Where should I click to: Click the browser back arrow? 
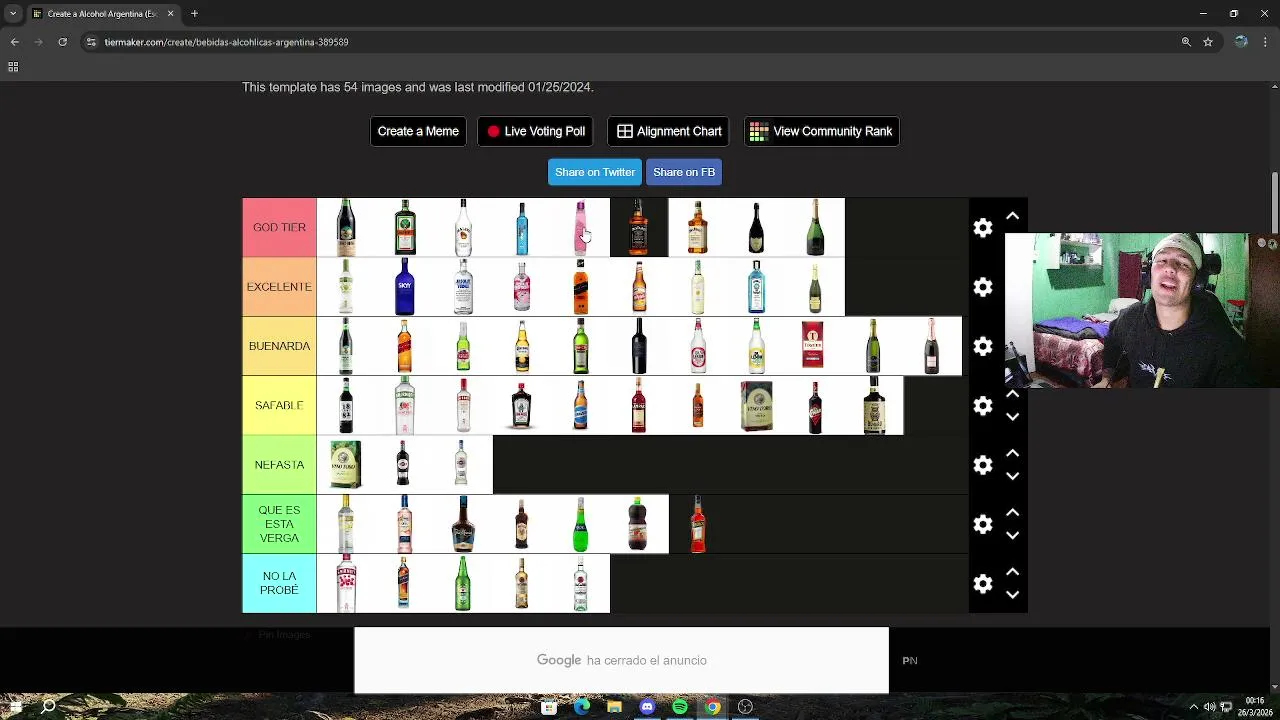(x=14, y=42)
